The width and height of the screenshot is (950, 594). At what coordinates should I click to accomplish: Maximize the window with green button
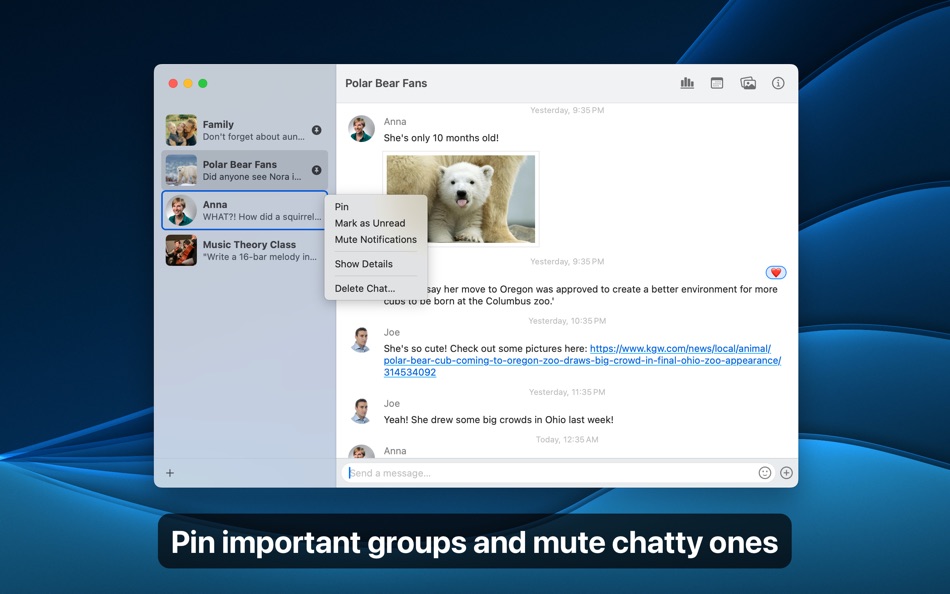click(x=203, y=83)
